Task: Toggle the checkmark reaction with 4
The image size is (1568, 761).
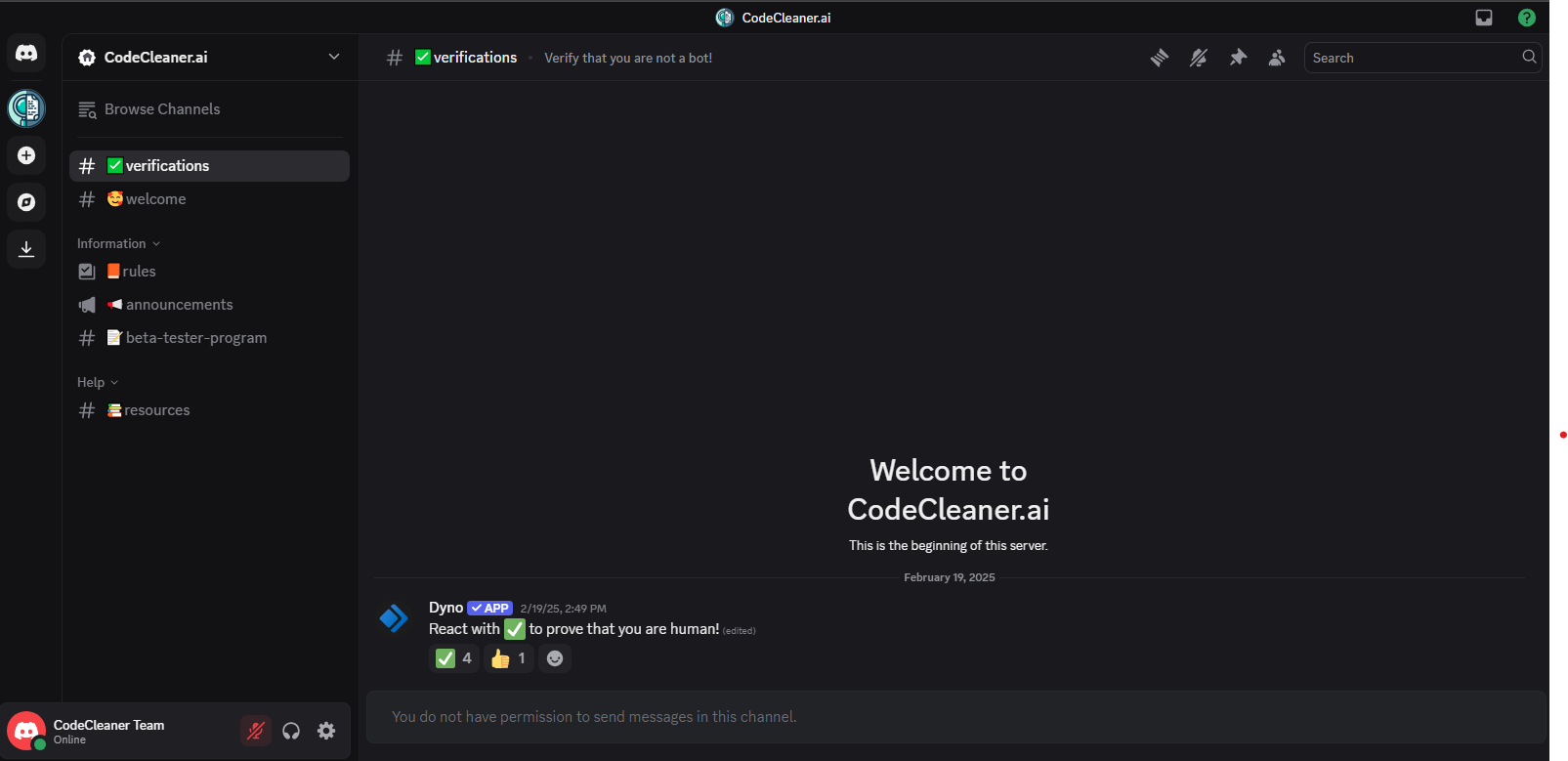Action: [x=454, y=658]
